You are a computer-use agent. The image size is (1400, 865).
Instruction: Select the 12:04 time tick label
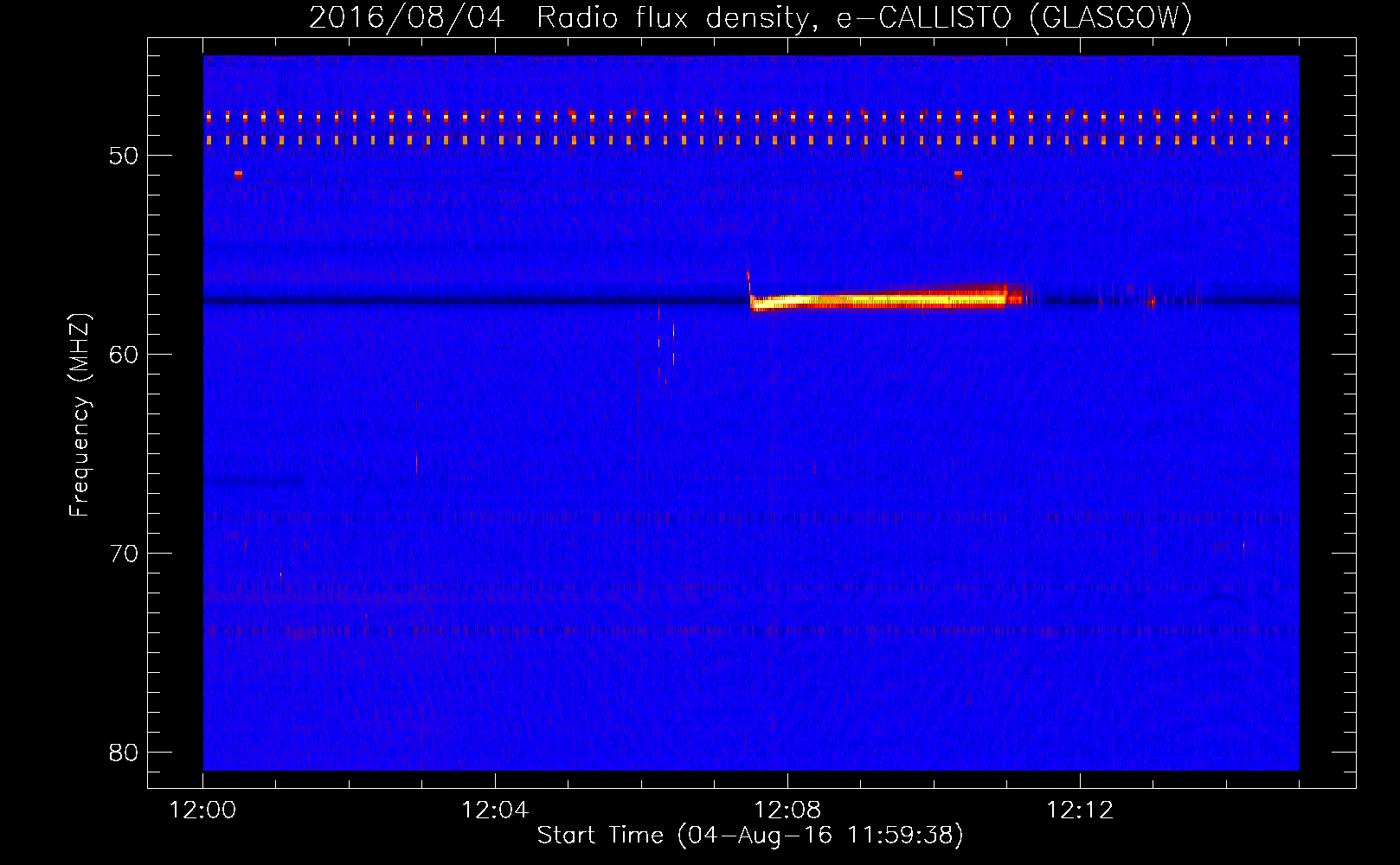495,811
